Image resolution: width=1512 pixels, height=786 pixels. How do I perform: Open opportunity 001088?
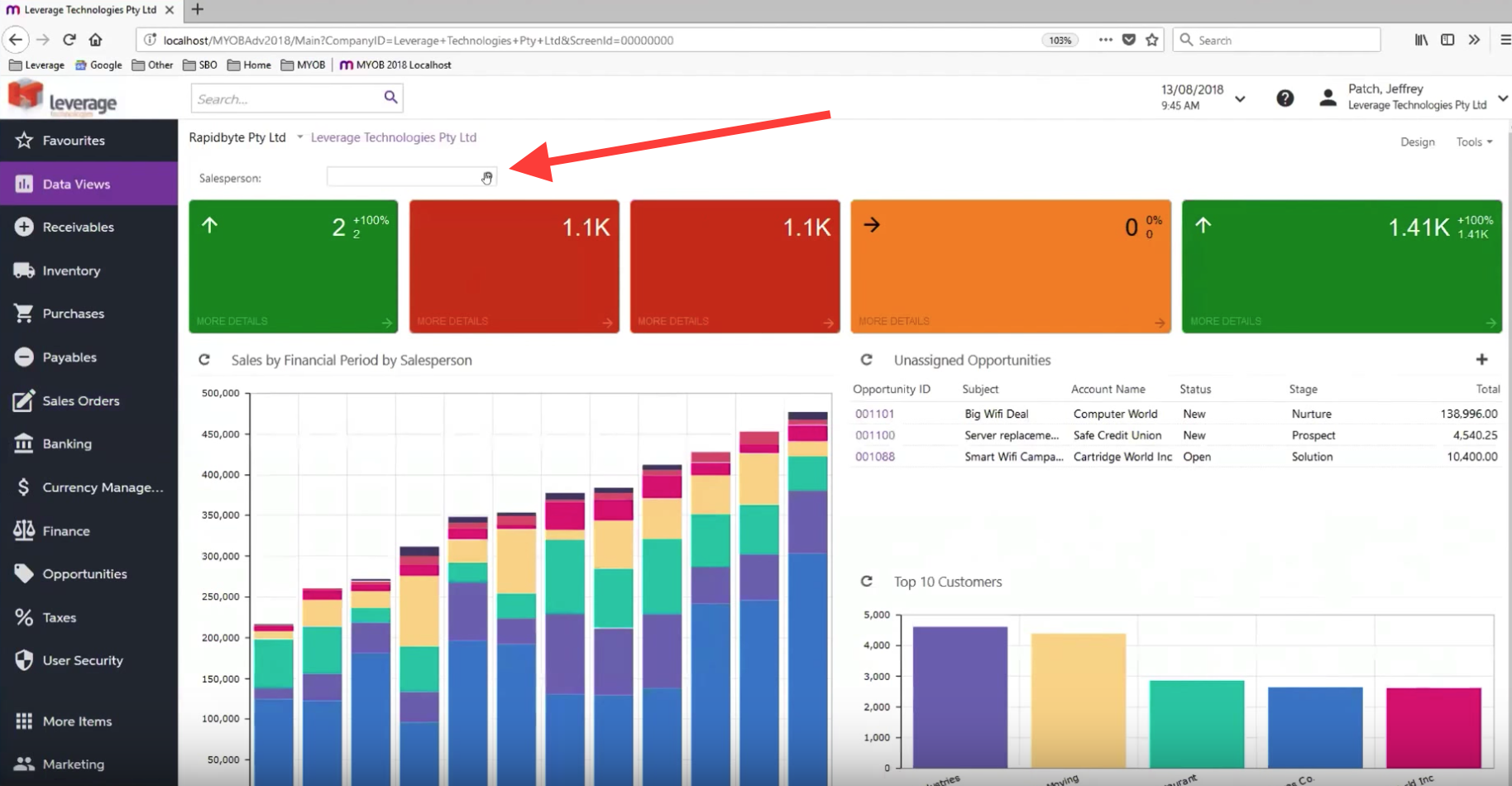coord(874,457)
